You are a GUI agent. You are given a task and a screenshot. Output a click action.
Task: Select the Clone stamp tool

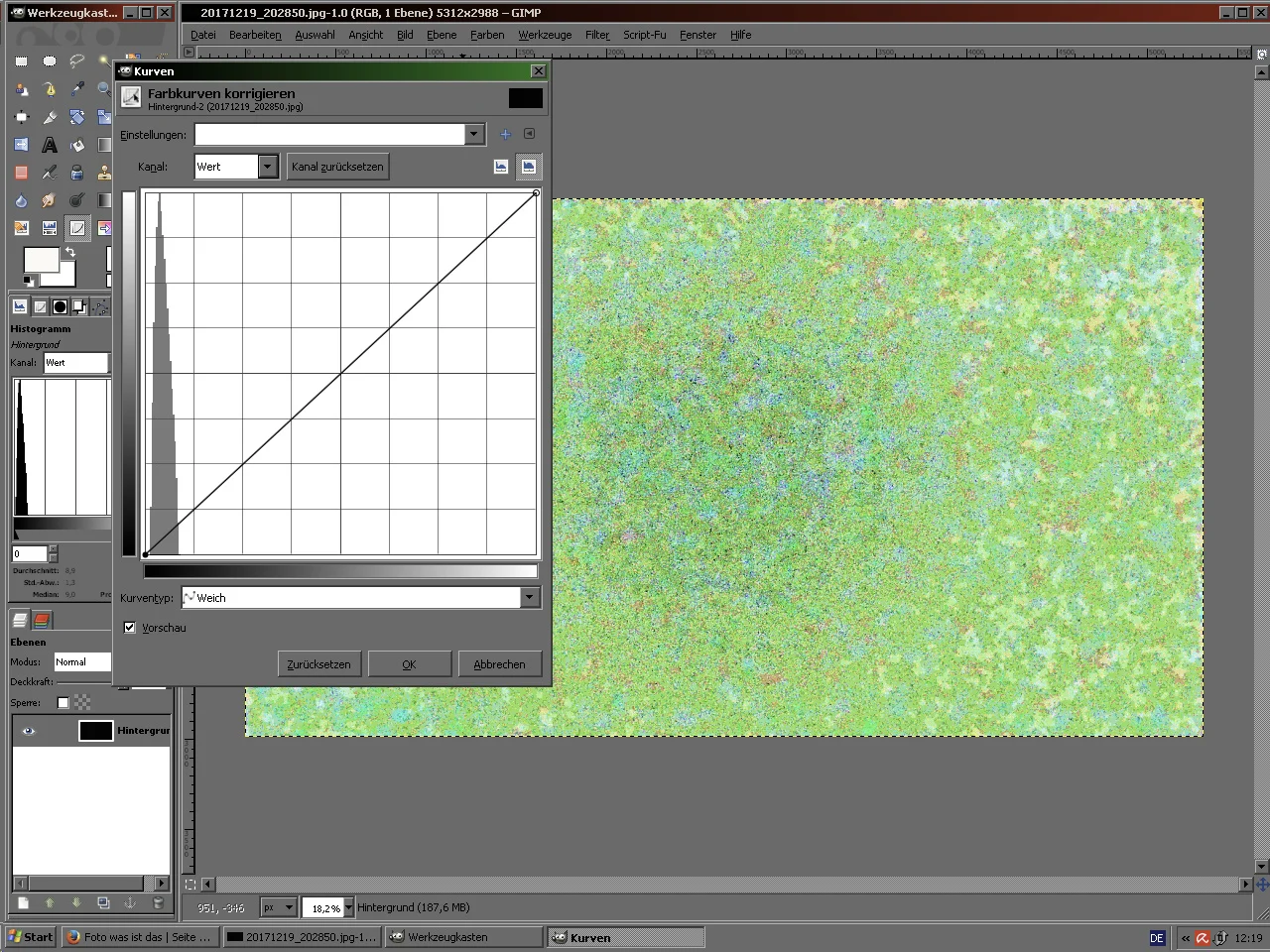tap(104, 173)
